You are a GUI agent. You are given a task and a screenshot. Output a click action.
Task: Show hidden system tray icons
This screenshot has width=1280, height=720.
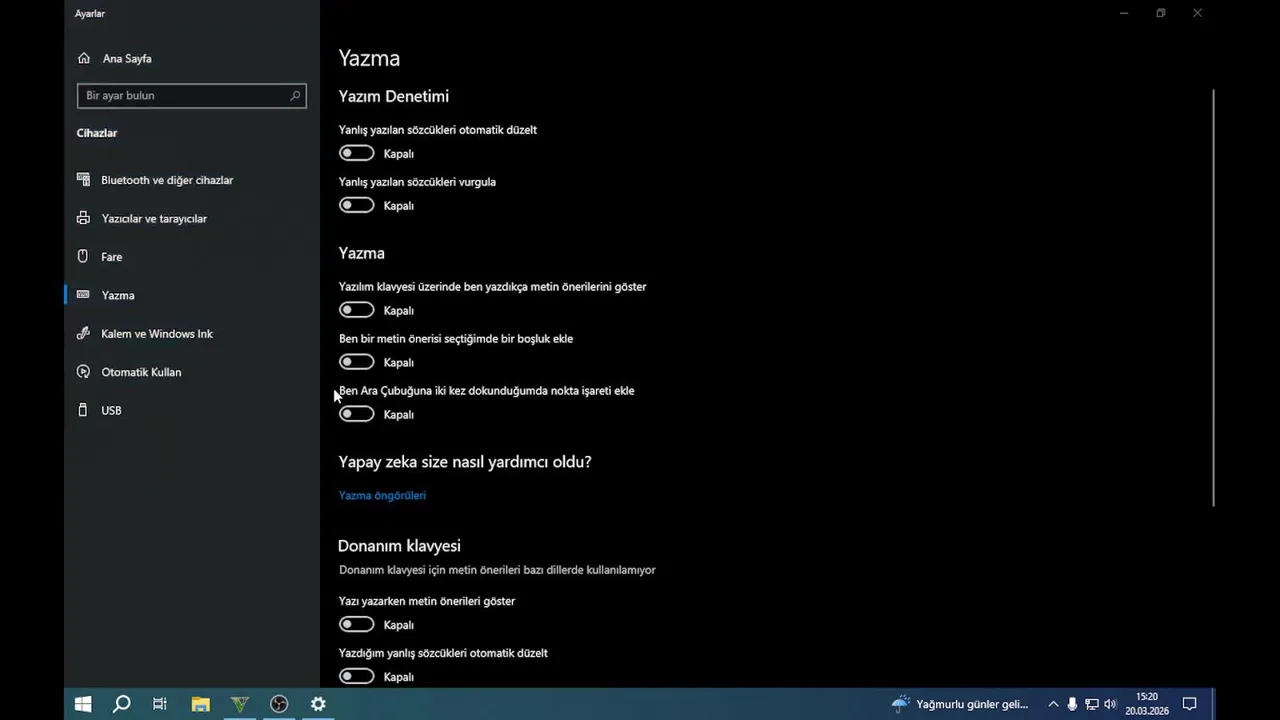(x=1053, y=704)
